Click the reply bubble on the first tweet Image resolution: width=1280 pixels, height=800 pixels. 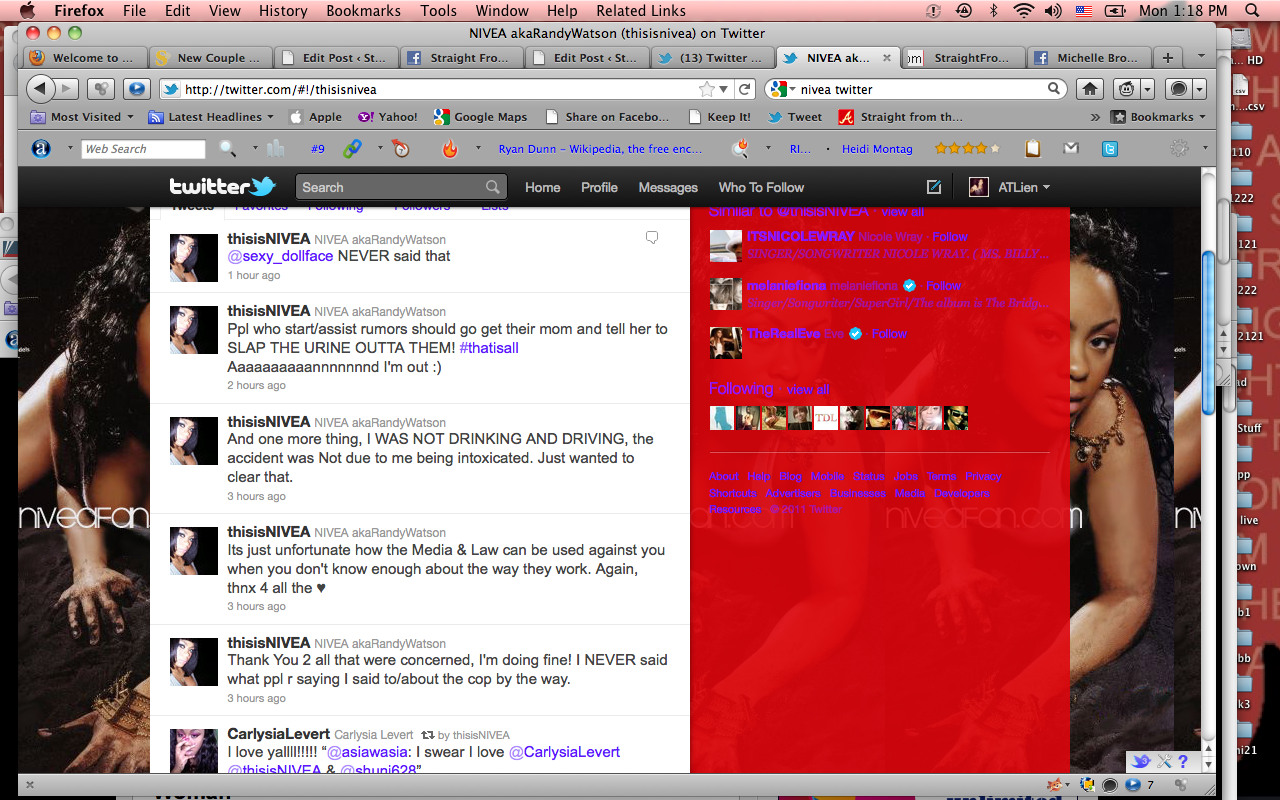[652, 238]
